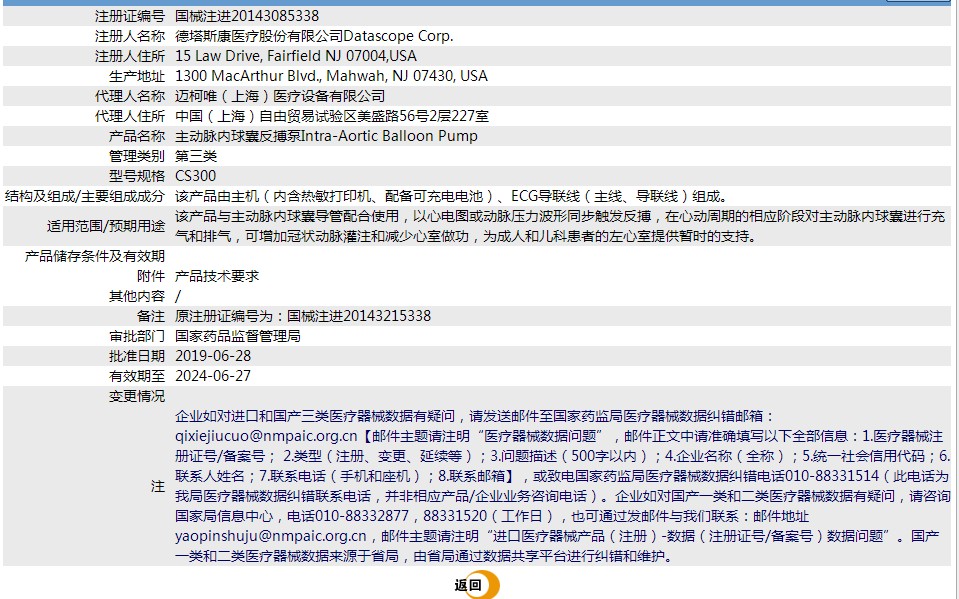Click the 变更情况 label
The image size is (959, 599).
[x=137, y=396]
